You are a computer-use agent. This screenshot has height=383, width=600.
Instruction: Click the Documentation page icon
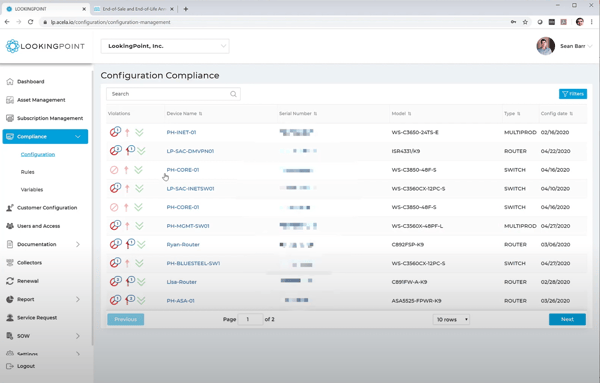pos(10,244)
